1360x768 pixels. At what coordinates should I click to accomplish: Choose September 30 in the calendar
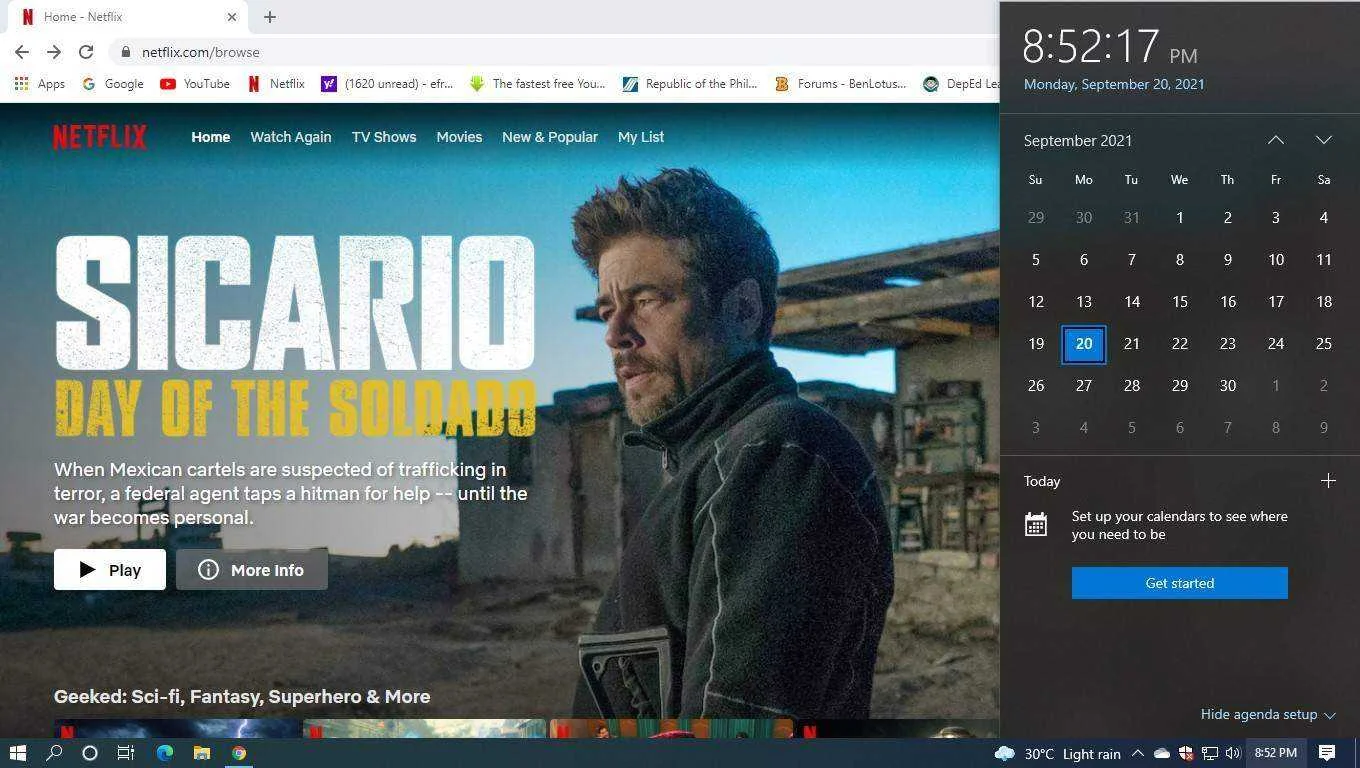(1228, 386)
